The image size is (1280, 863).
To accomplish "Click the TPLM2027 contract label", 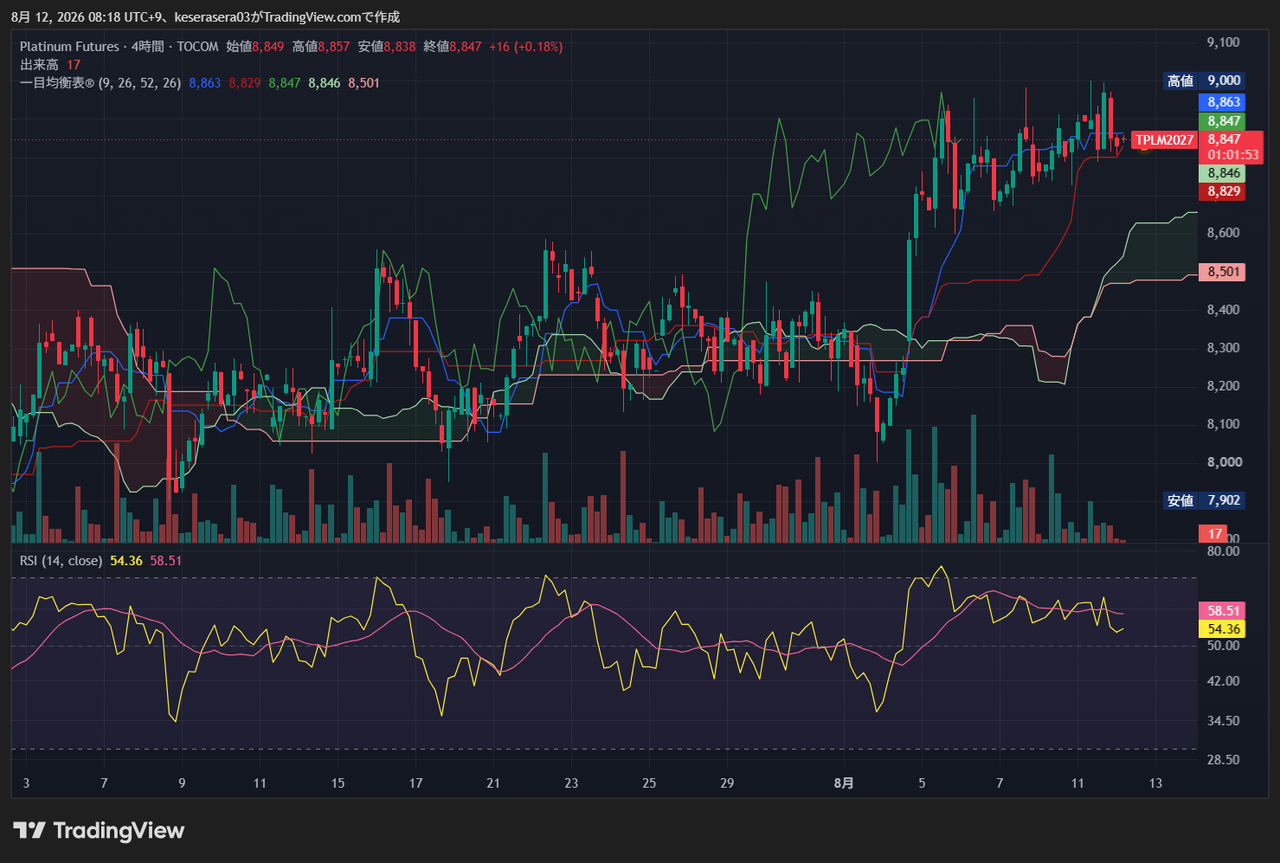I will 1165,140.
